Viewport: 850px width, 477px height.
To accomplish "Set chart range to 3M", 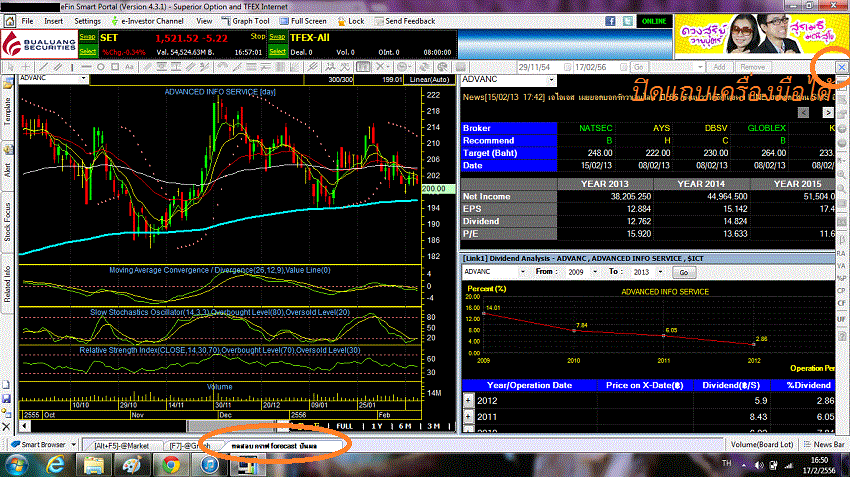I will [x=433, y=426].
